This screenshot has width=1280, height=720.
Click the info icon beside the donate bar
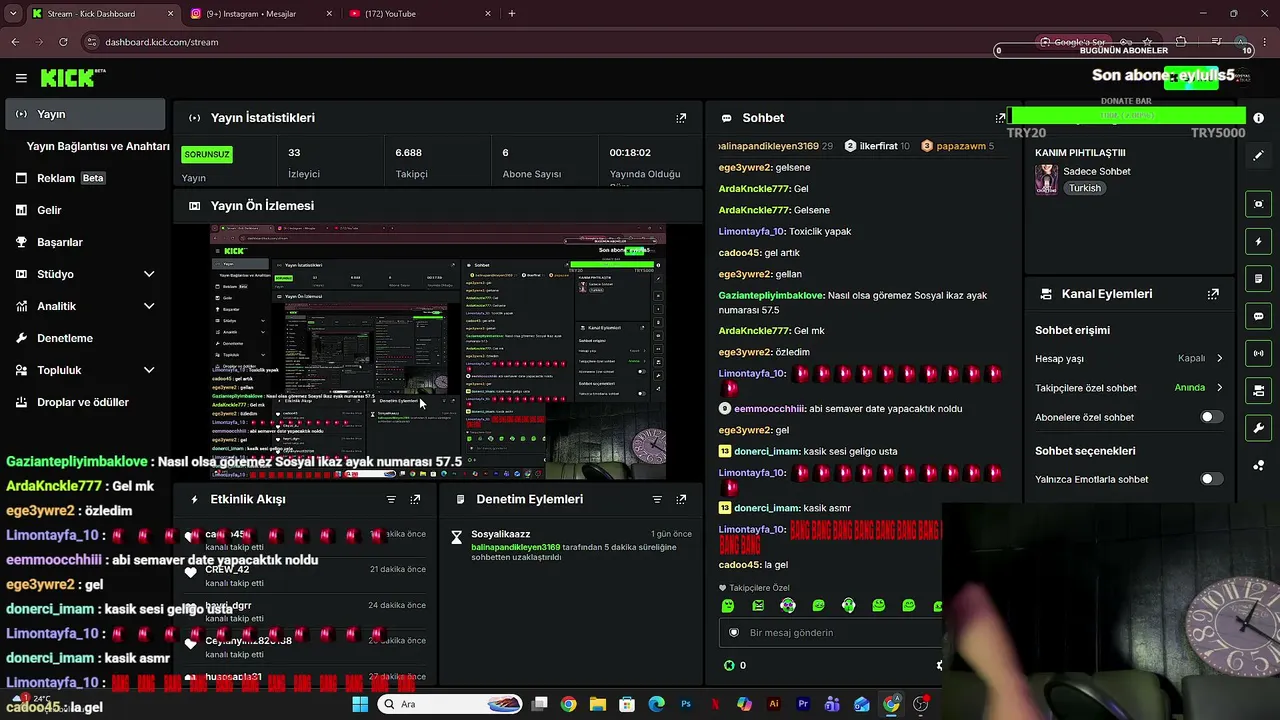click(1259, 118)
